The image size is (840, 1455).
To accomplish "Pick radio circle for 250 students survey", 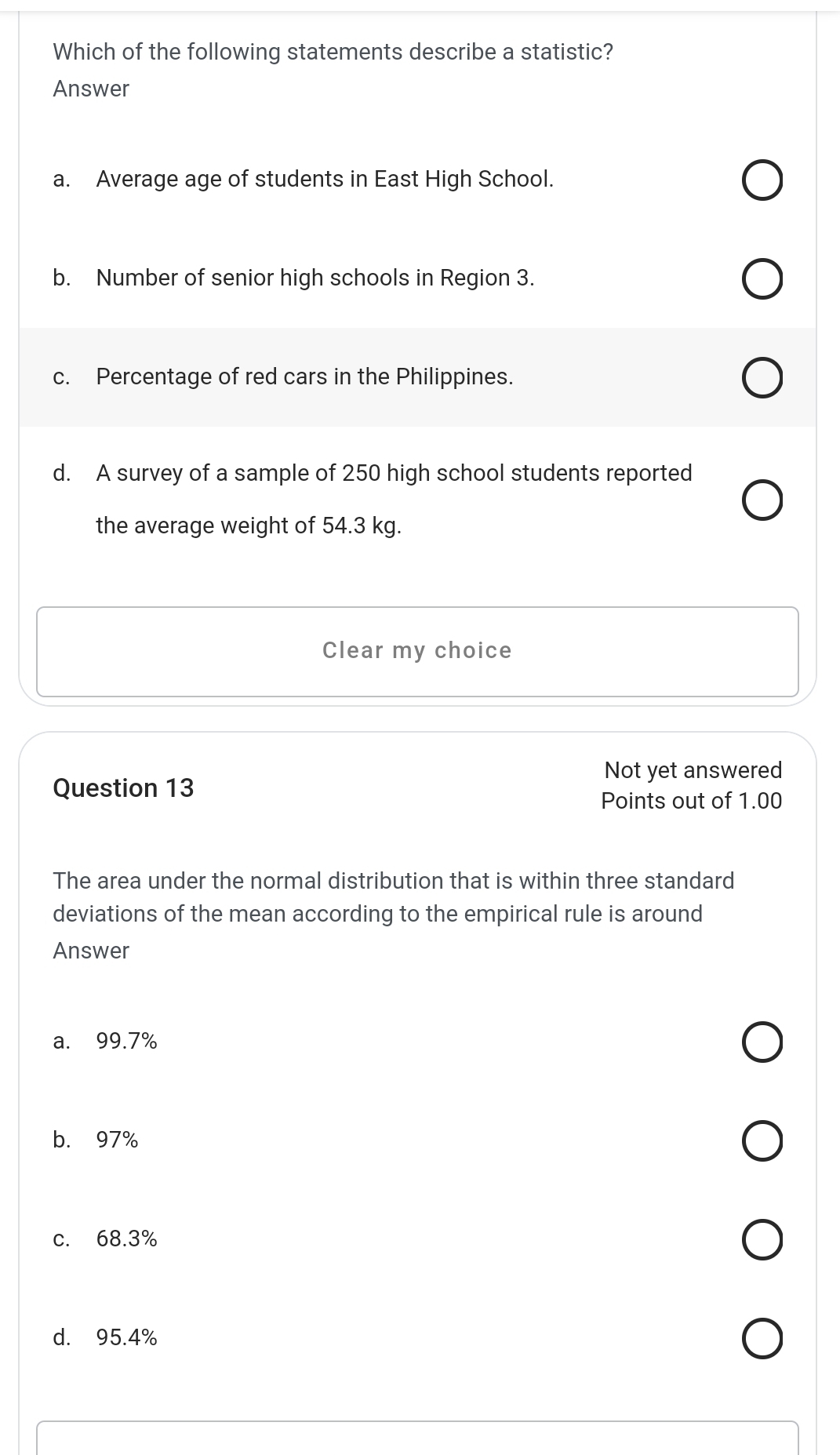I will click(x=761, y=501).
